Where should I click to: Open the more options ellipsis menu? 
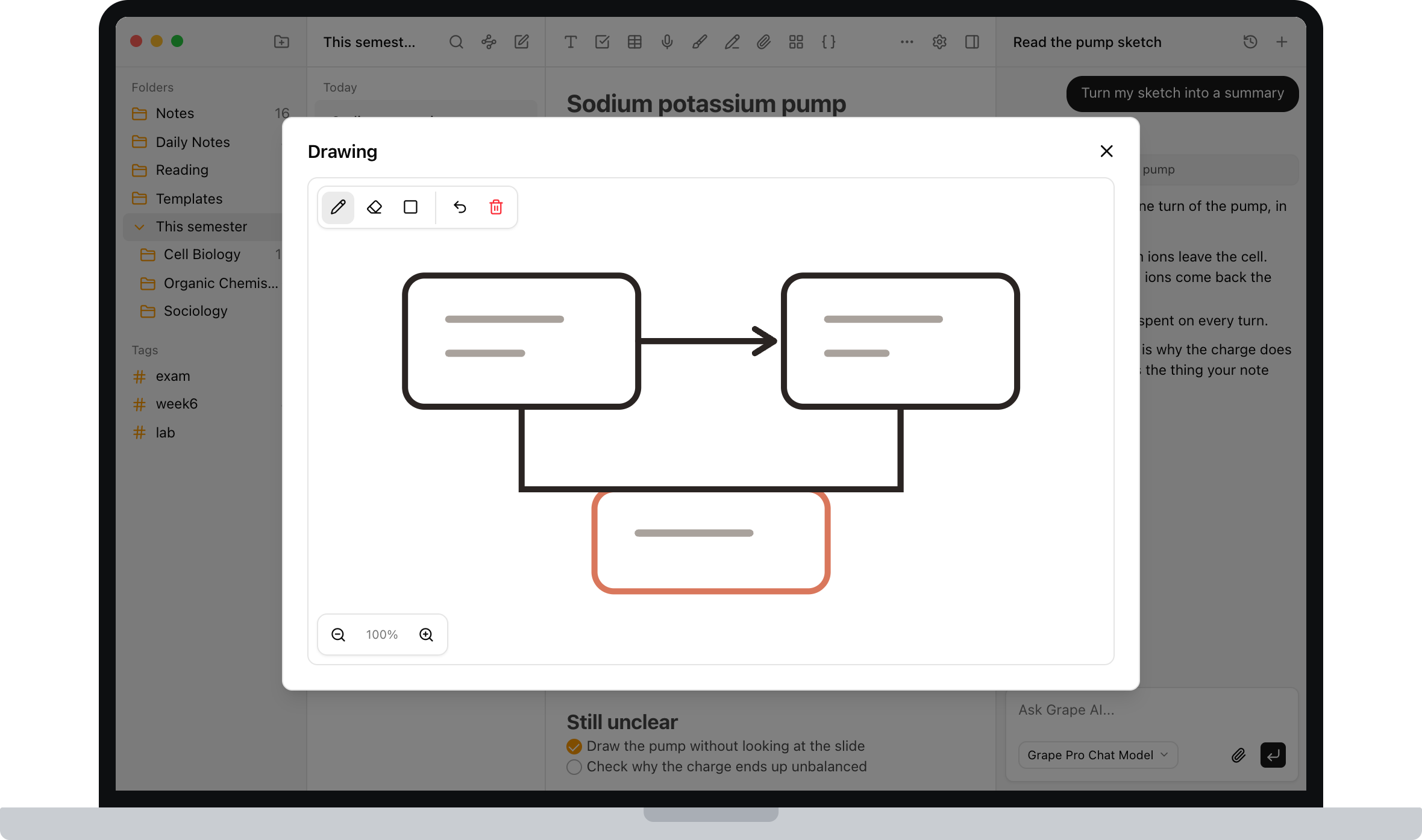point(907,42)
